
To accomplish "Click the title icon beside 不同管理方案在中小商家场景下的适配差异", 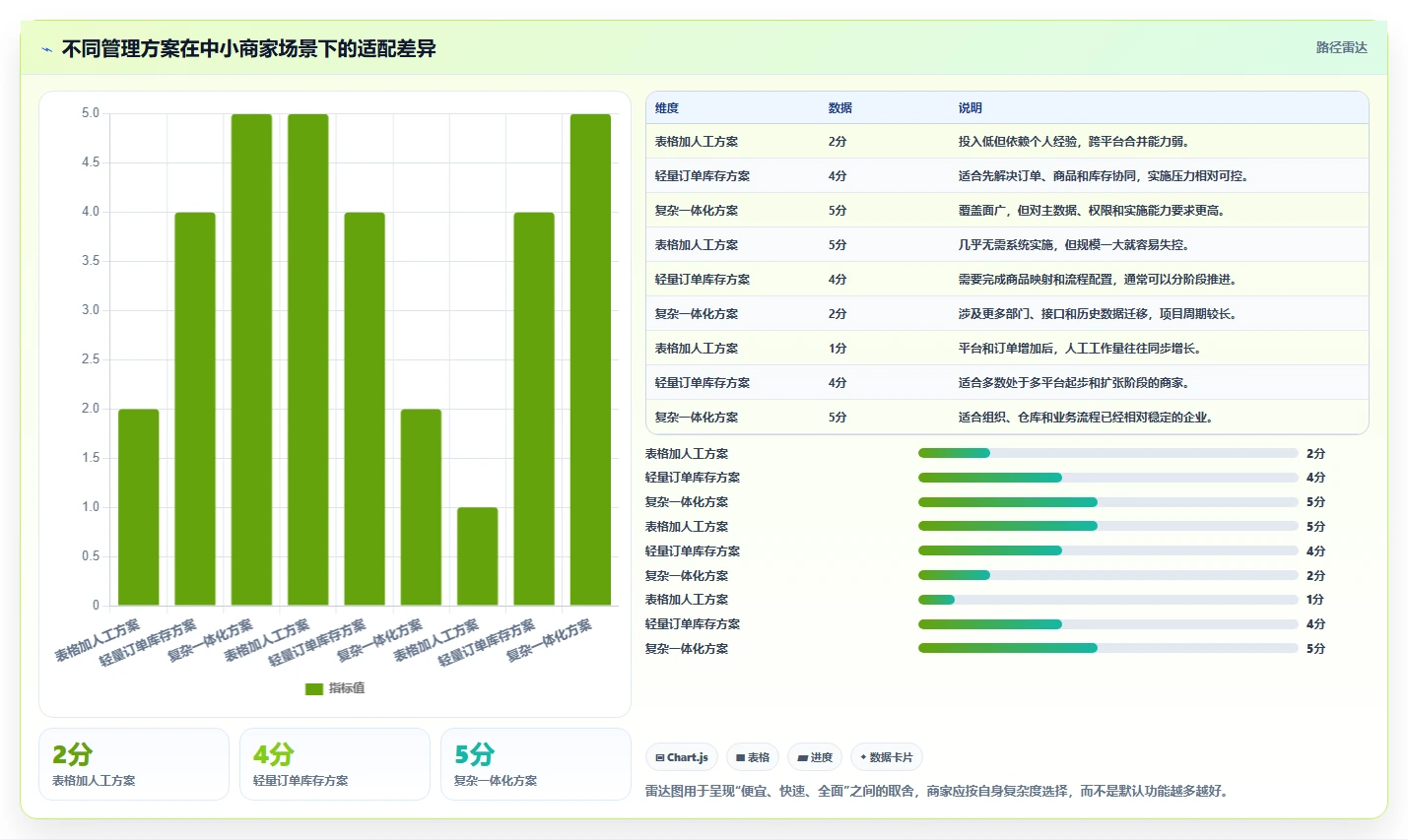I will coord(46,49).
